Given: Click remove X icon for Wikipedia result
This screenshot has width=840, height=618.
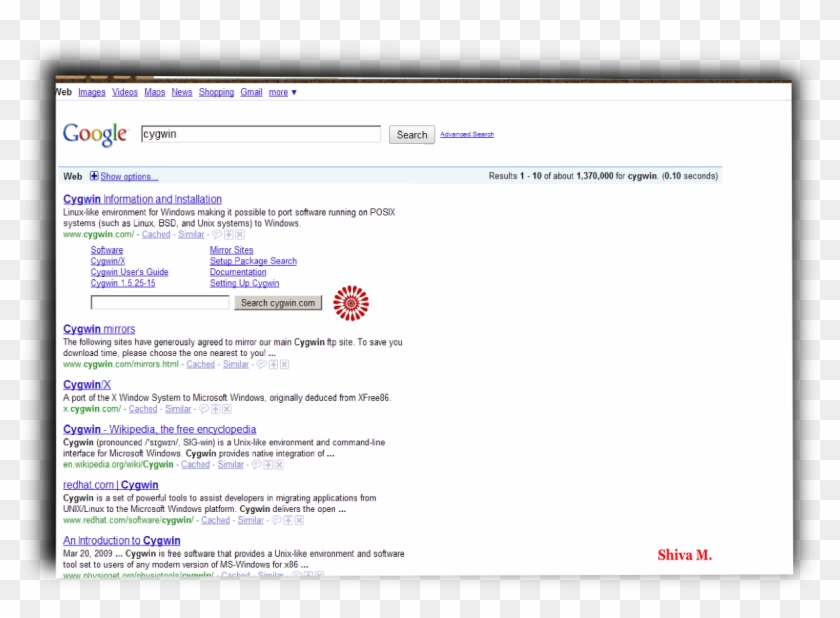Looking at the screenshot, I should (x=279, y=465).
